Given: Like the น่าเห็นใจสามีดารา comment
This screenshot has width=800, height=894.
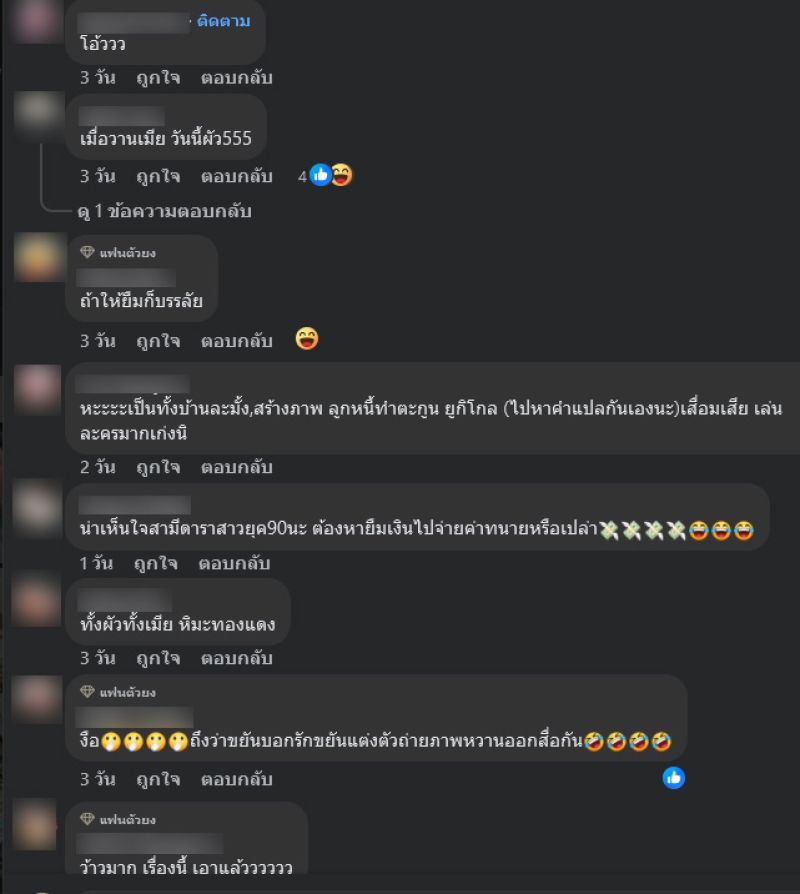Looking at the screenshot, I should pyautogui.click(x=156, y=563).
